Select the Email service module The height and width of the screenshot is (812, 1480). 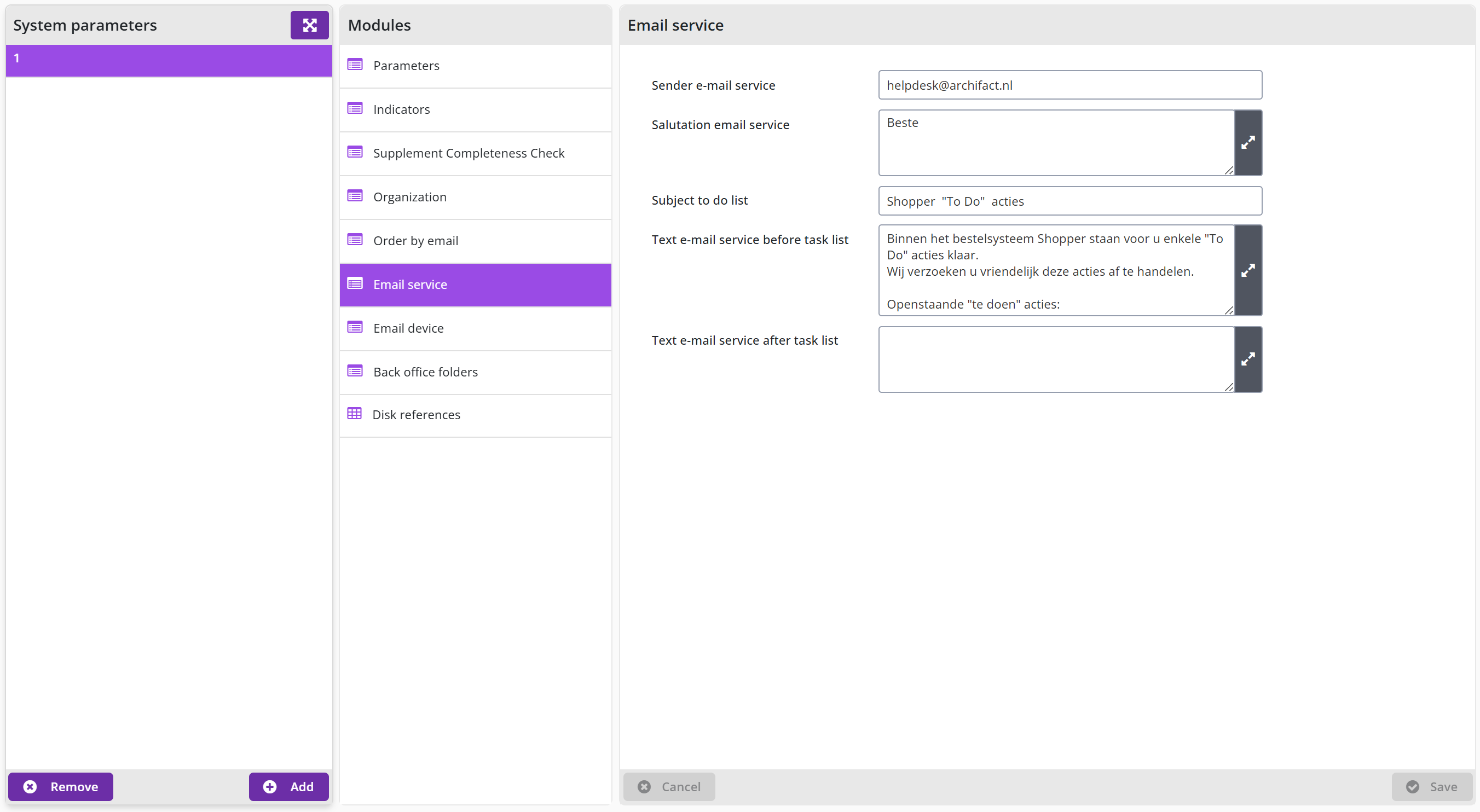[x=475, y=285]
